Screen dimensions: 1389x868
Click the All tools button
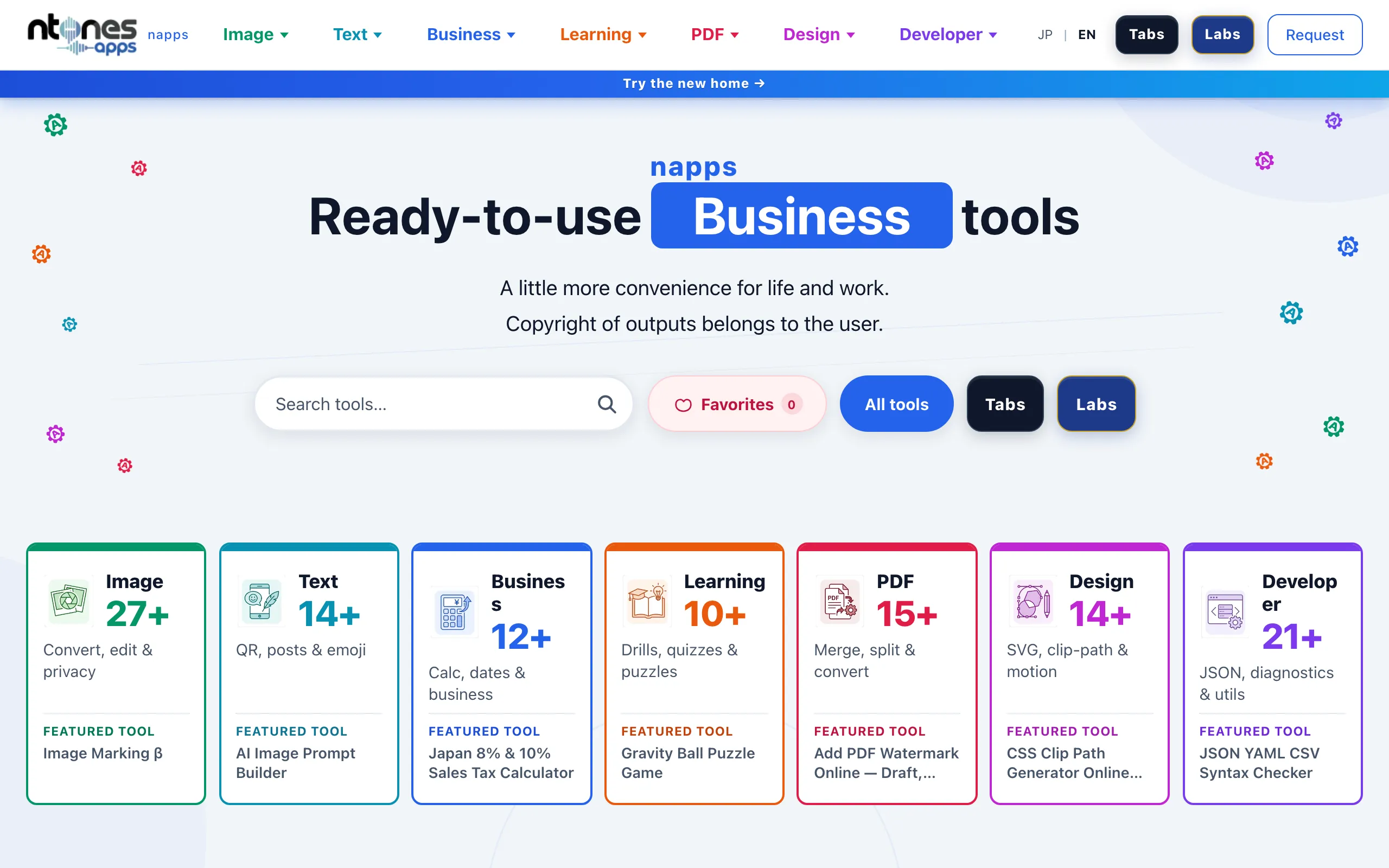point(896,404)
